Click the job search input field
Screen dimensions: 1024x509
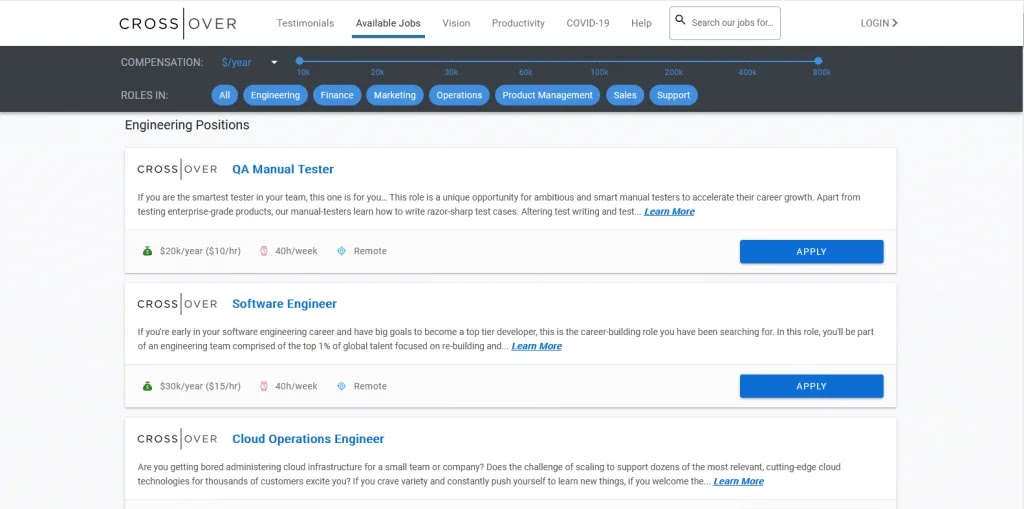point(725,23)
